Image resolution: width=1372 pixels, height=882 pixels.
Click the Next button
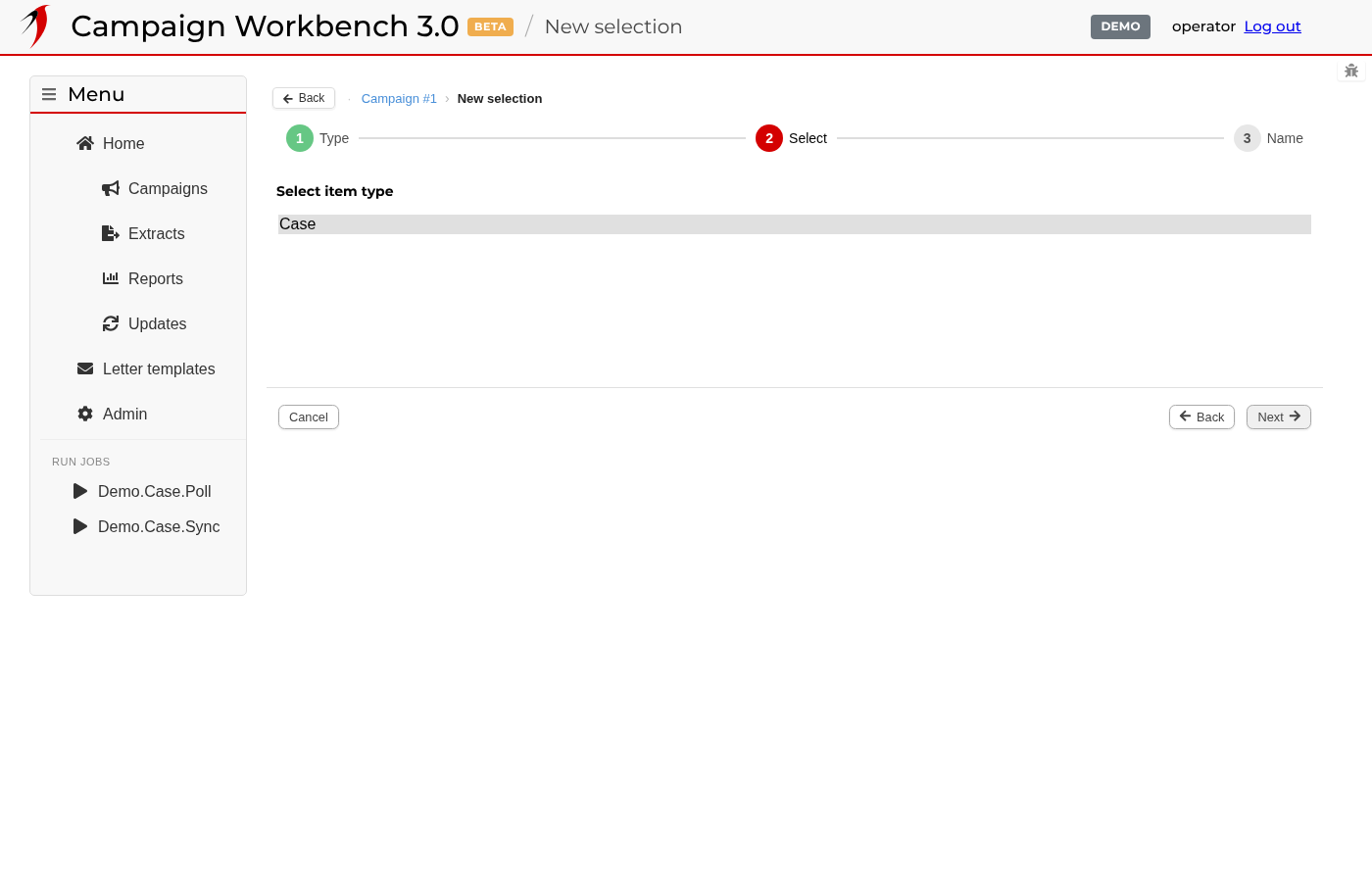pyautogui.click(x=1279, y=417)
